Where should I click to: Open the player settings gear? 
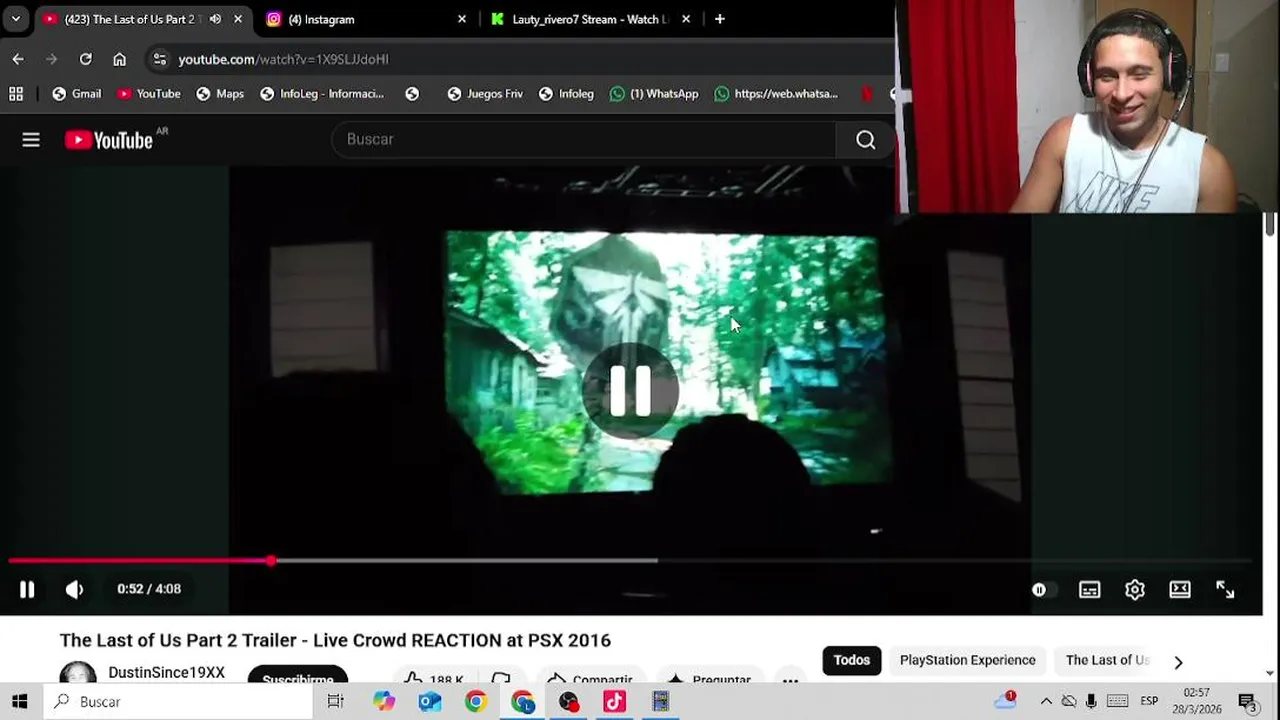[1134, 590]
